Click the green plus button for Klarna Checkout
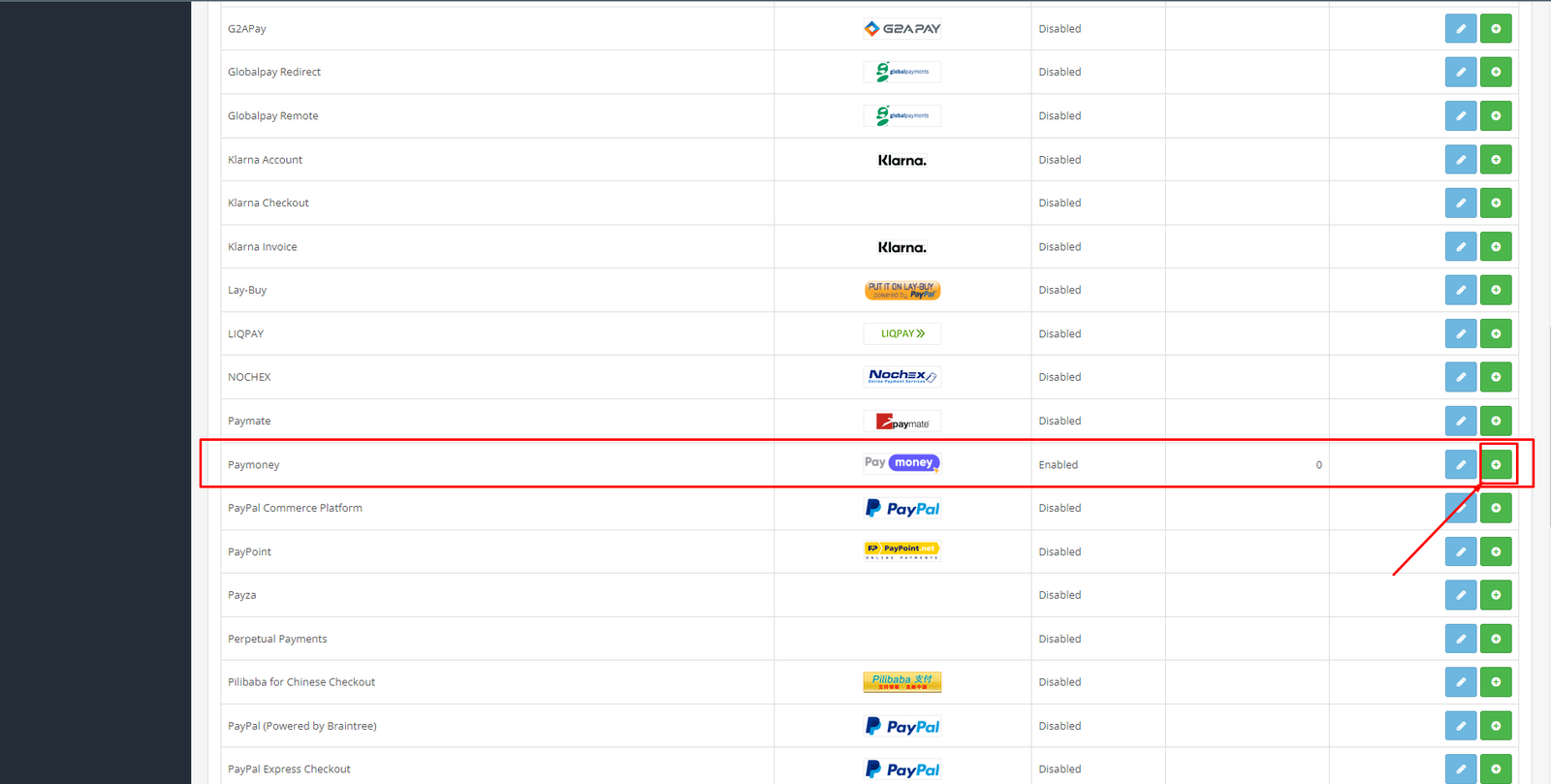Viewport: 1551px width, 784px height. pyautogui.click(x=1496, y=204)
